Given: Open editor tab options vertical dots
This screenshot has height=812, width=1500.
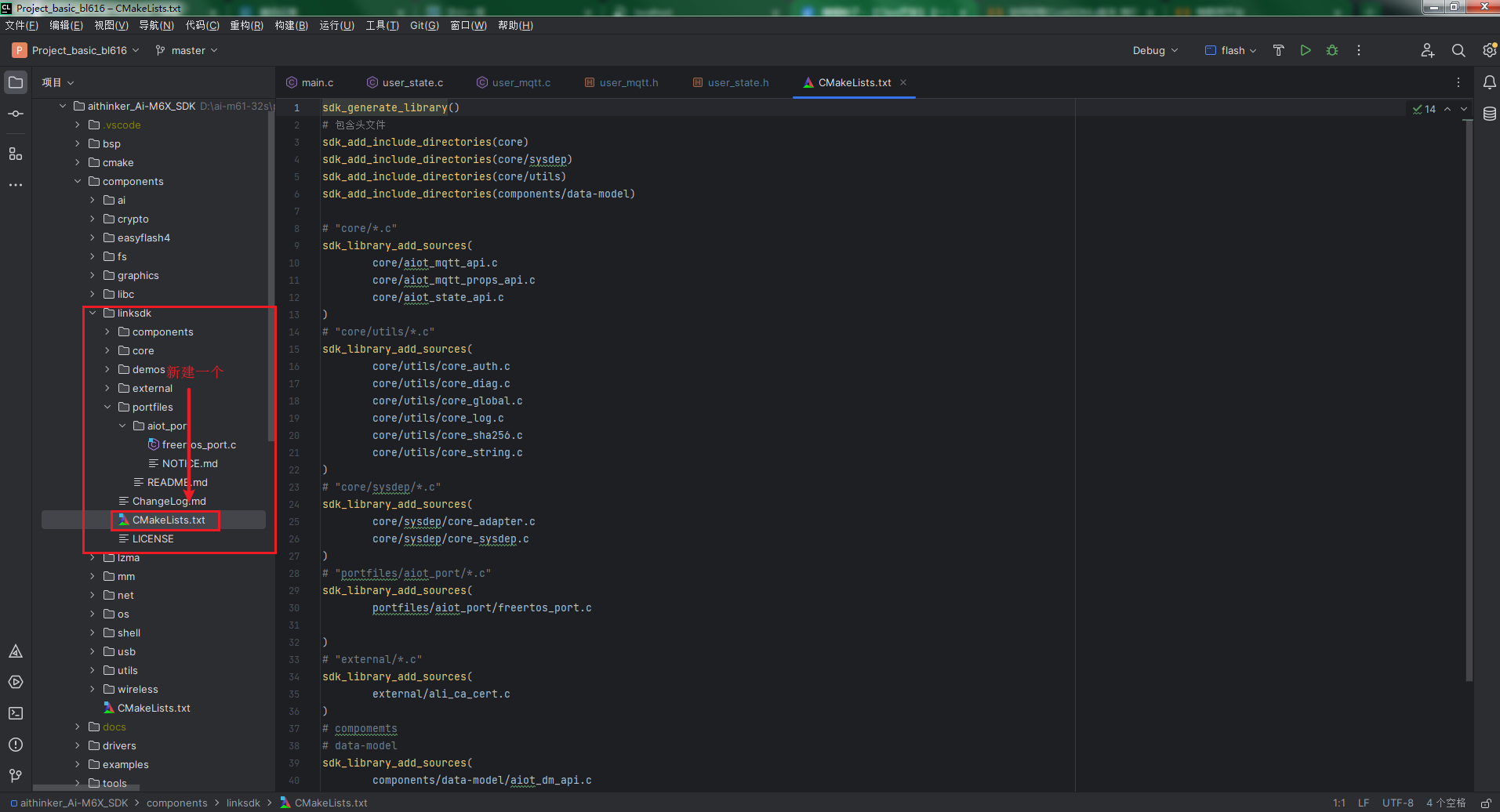Looking at the screenshot, I should 1458,82.
